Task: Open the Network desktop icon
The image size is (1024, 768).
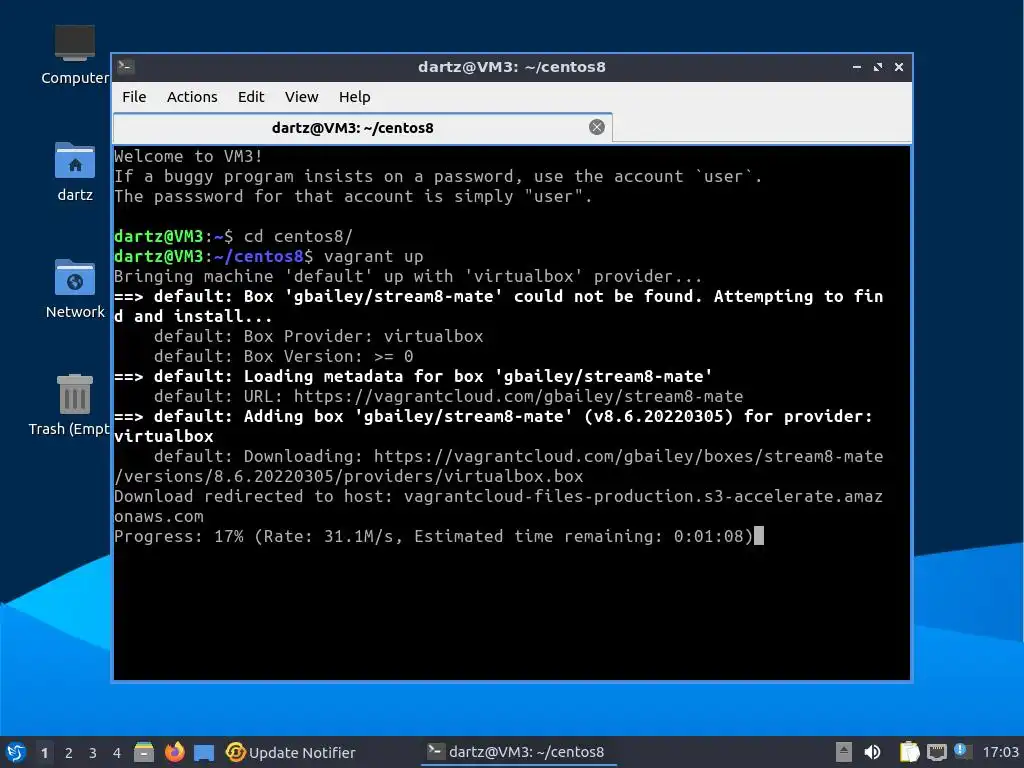Action: click(x=74, y=289)
